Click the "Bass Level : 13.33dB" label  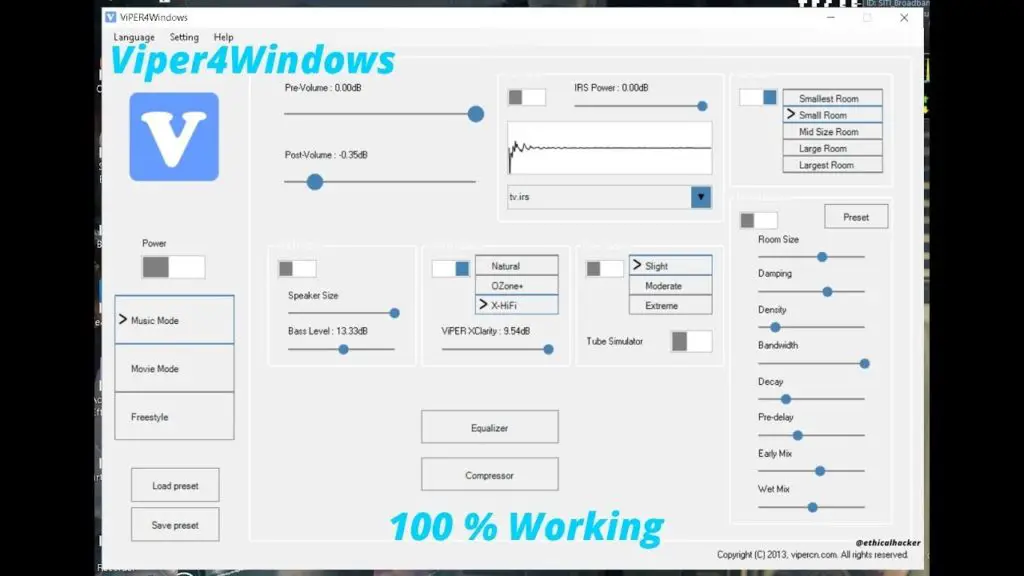pos(328,331)
